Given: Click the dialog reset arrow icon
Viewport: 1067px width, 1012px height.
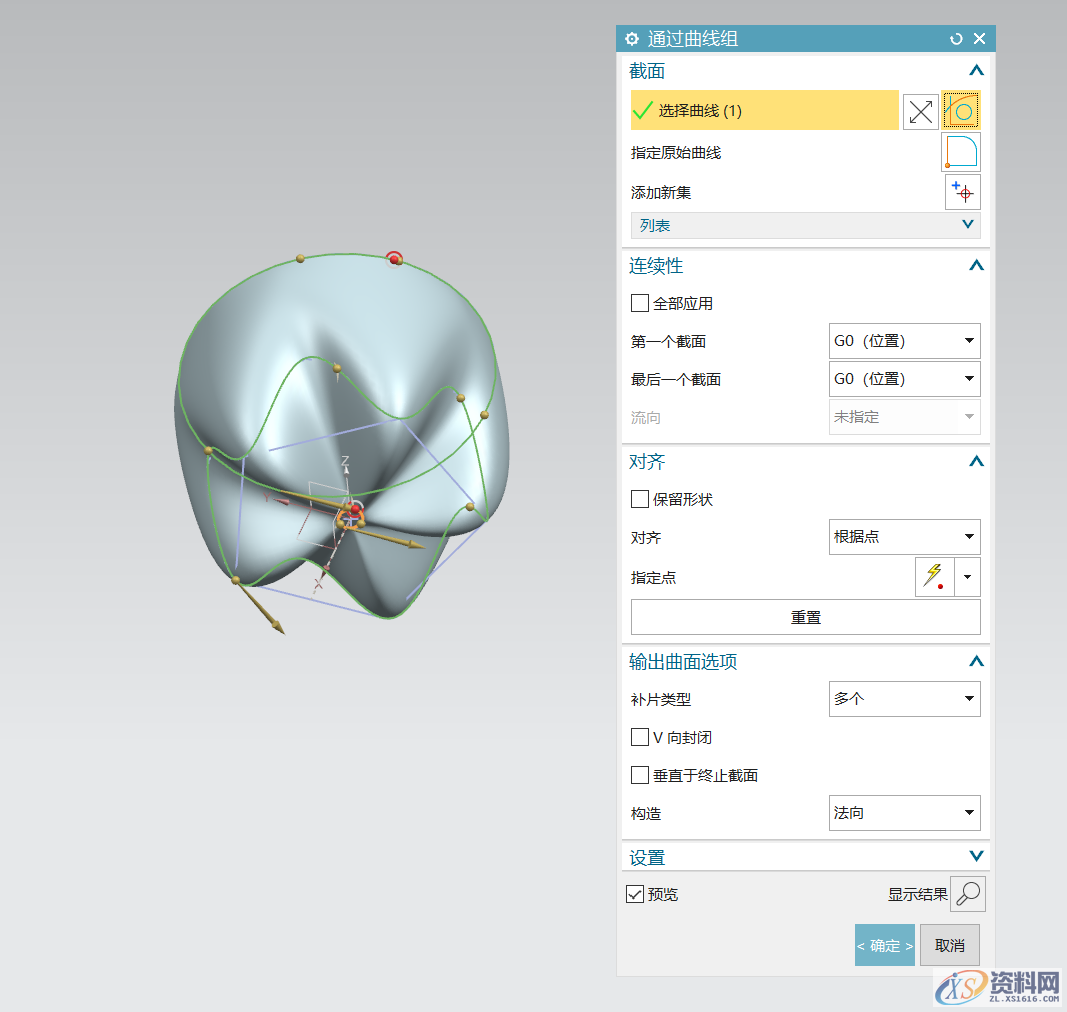Looking at the screenshot, I should click(955, 38).
